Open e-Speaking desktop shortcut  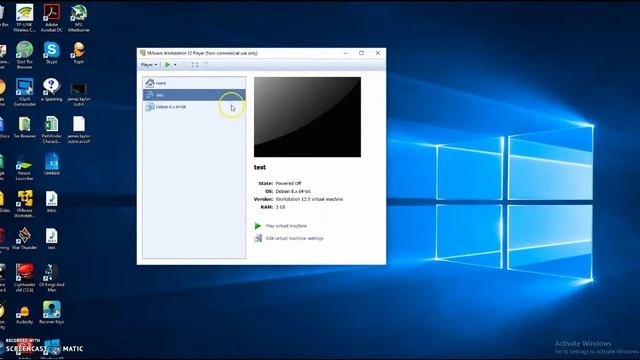tap(51, 90)
